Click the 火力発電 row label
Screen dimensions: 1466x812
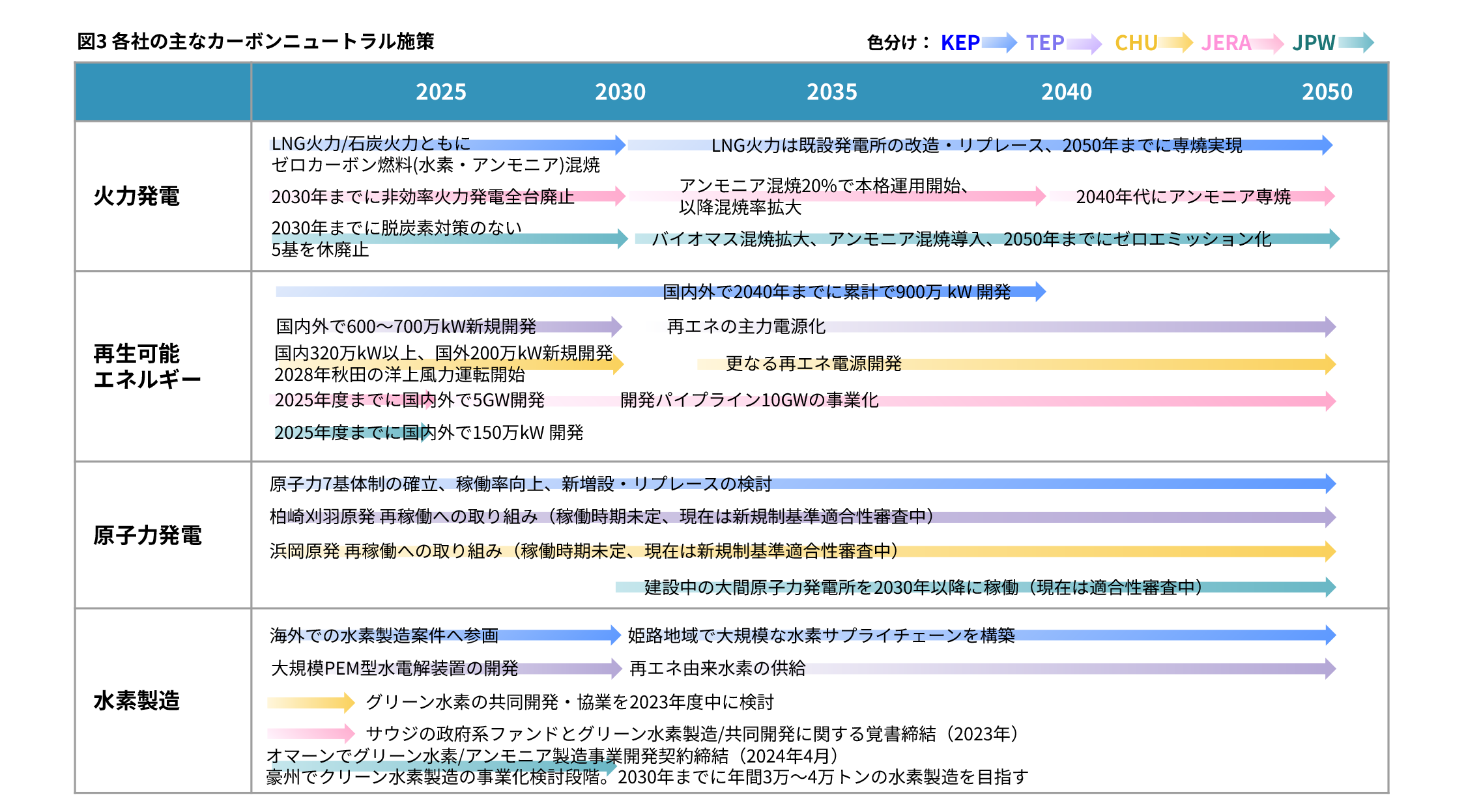136,196
